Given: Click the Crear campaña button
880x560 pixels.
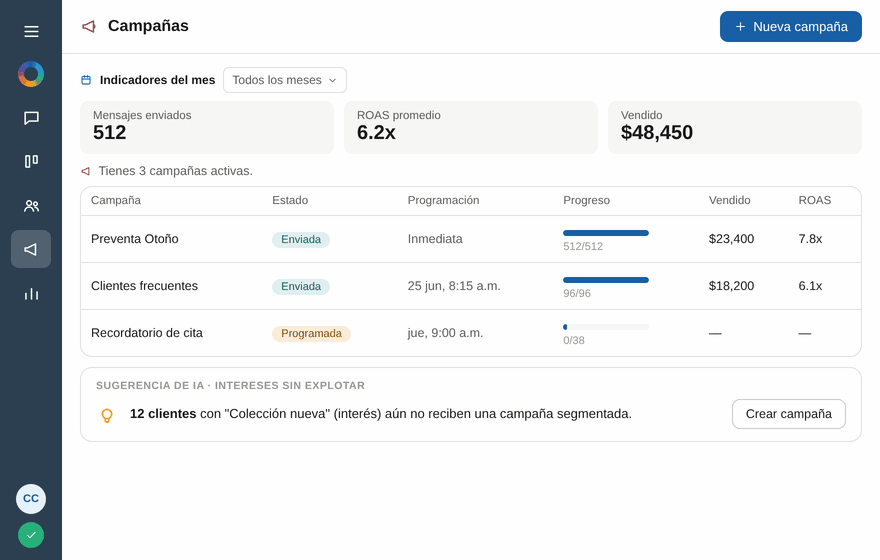Looking at the screenshot, I should (789, 414).
